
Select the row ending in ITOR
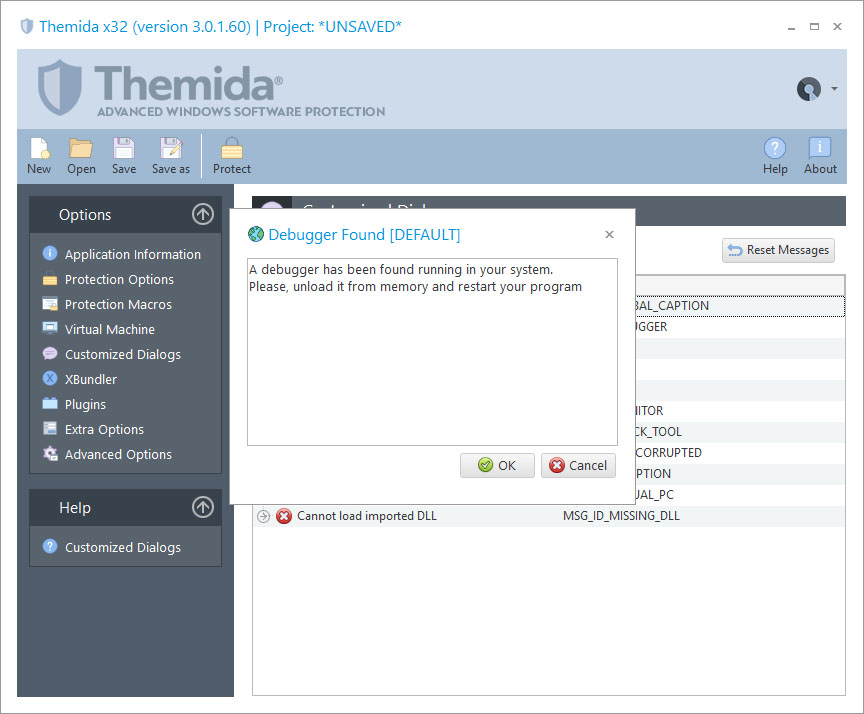click(x=739, y=411)
